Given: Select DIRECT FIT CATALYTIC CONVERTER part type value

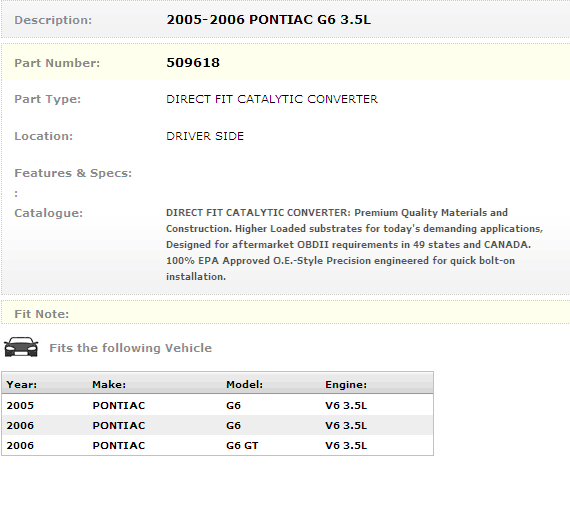Looking at the screenshot, I should point(272,99).
